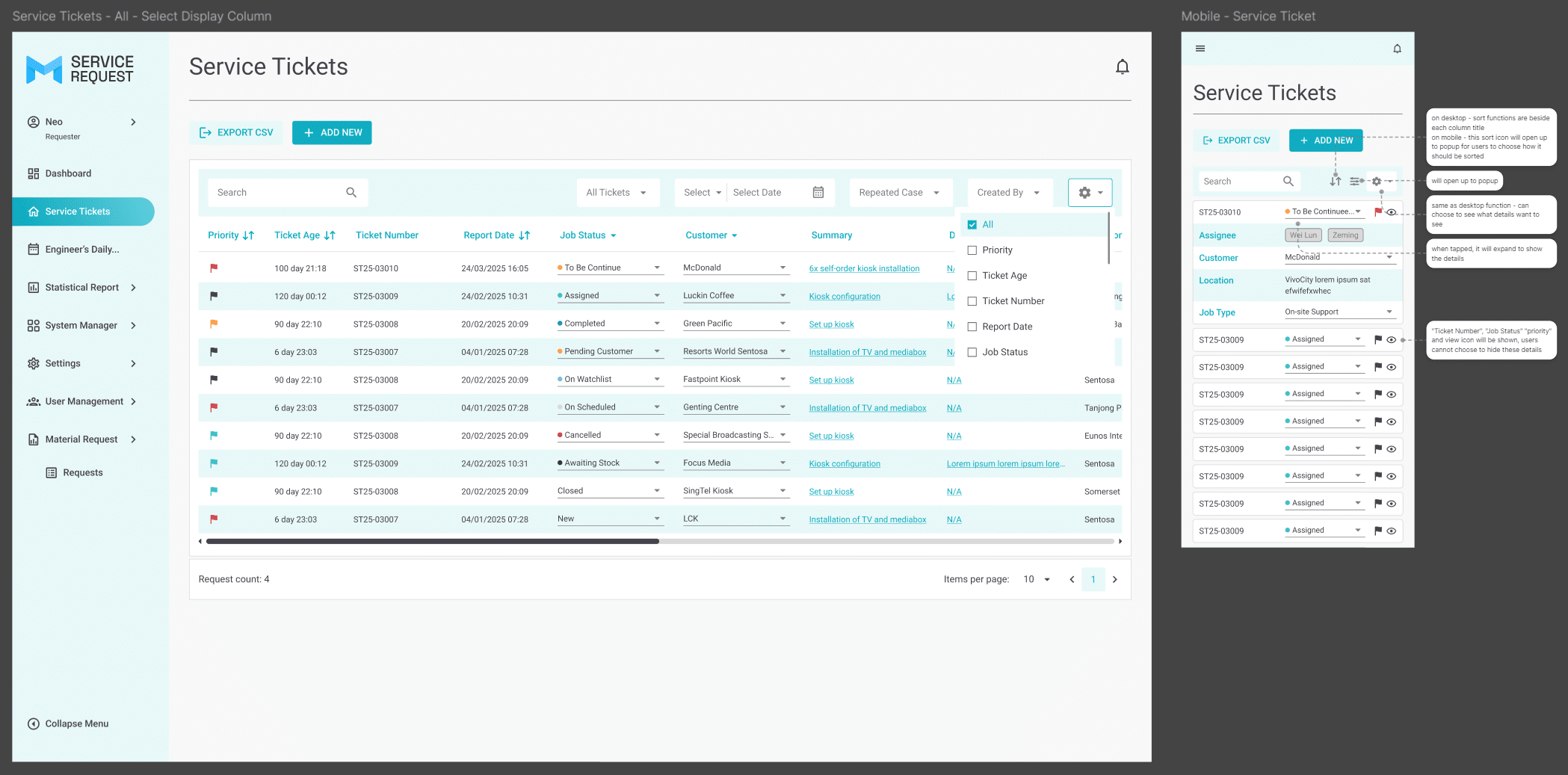The width and height of the screenshot is (1568, 775).
Task: Click the Collapse Menu icon in sidebar
Action: tap(34, 723)
